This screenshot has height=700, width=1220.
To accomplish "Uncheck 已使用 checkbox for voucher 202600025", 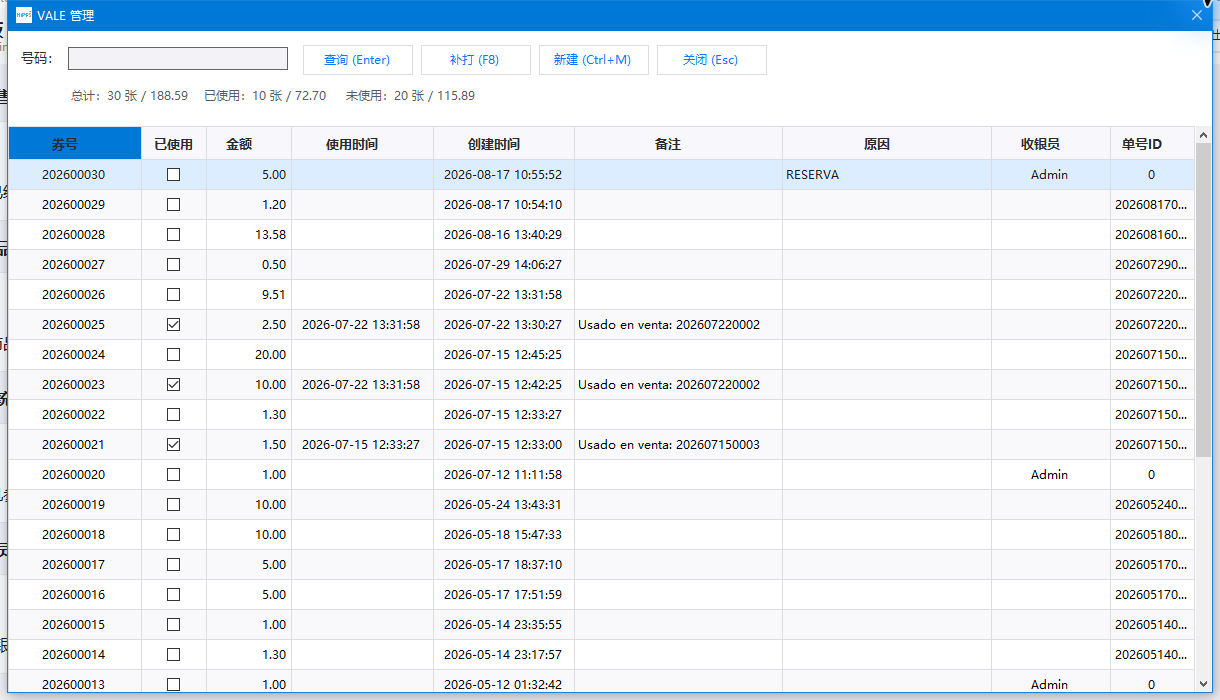I will (x=174, y=325).
